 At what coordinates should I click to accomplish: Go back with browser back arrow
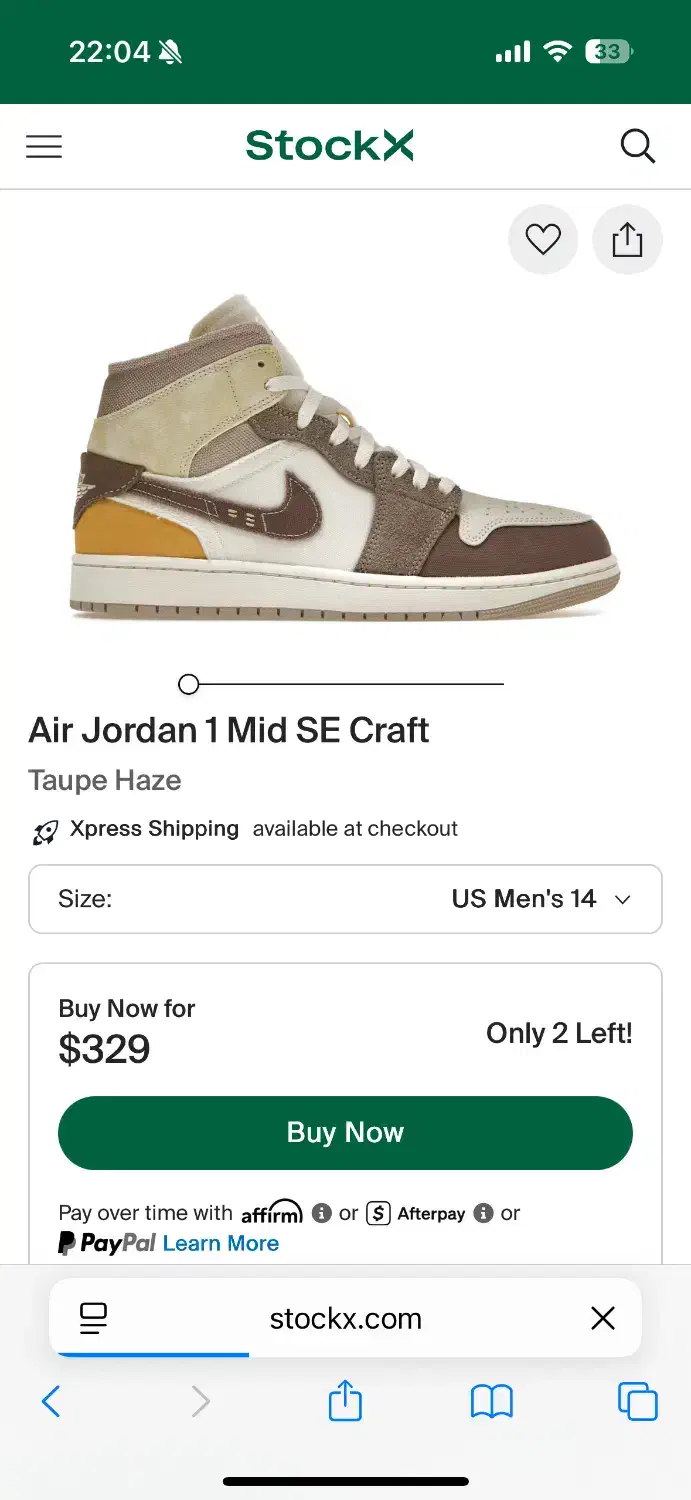click(51, 1401)
